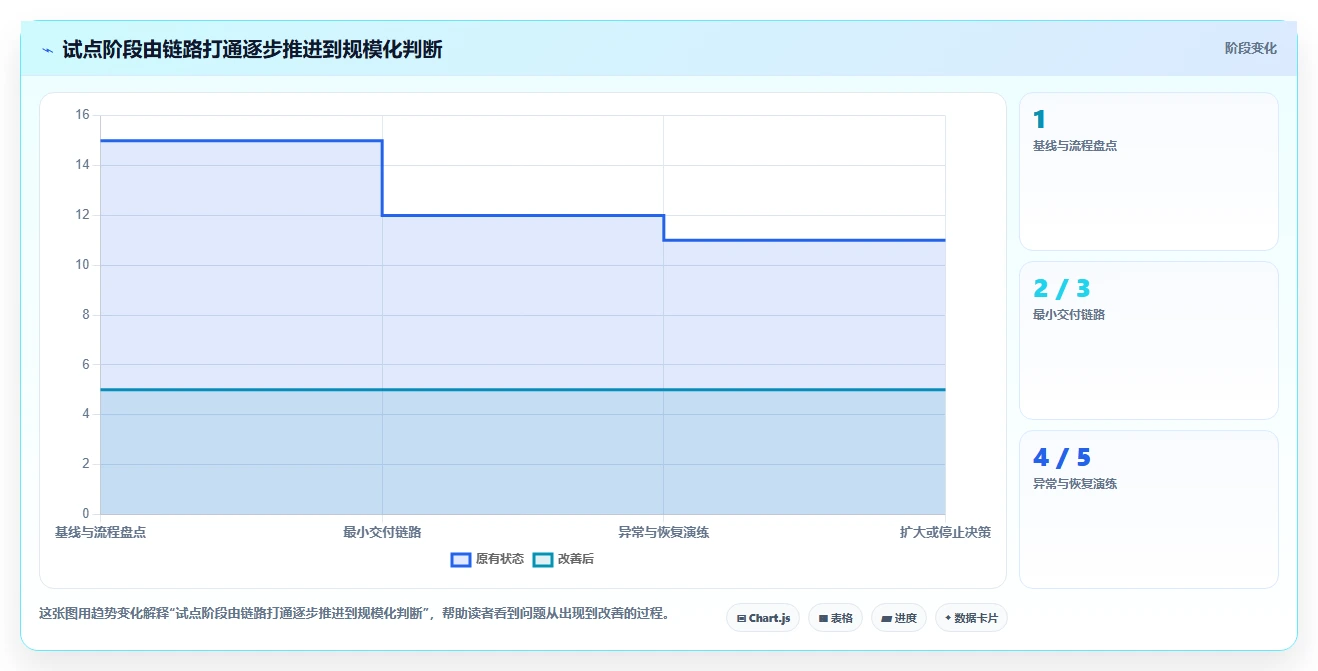
Task: Click the 进度 tag pill
Action: [899, 618]
